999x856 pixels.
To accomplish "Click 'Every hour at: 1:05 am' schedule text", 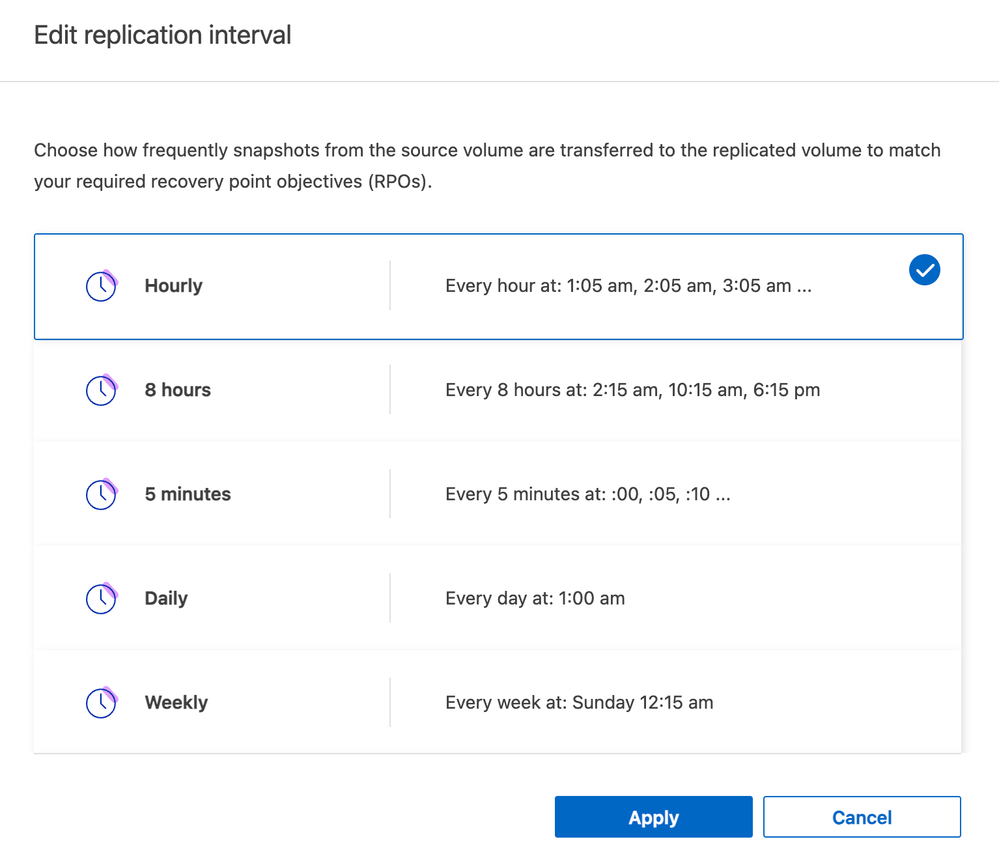I will point(628,286).
